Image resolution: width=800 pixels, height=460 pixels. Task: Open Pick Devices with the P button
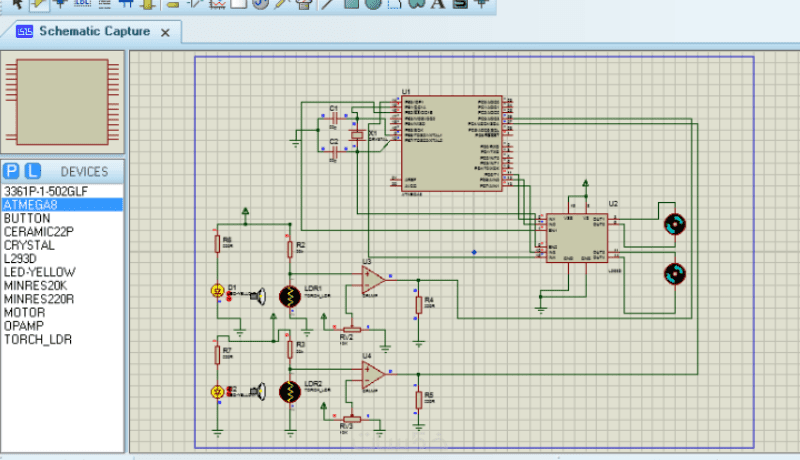11,171
